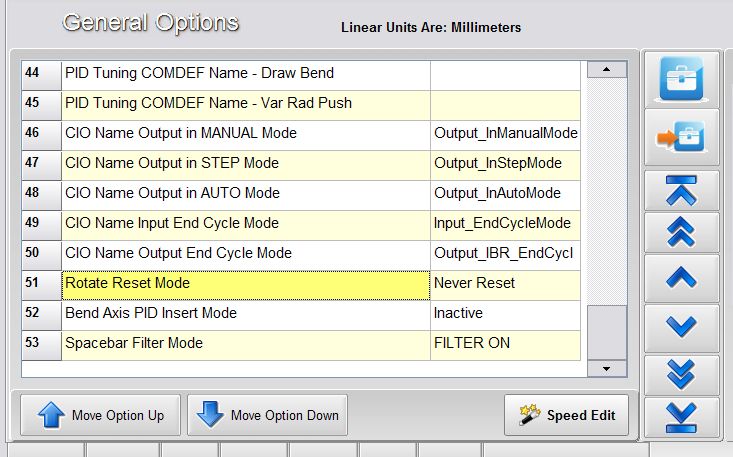The image size is (733, 457).
Task: Click the options table scrollbar thumb
Action: 605,333
